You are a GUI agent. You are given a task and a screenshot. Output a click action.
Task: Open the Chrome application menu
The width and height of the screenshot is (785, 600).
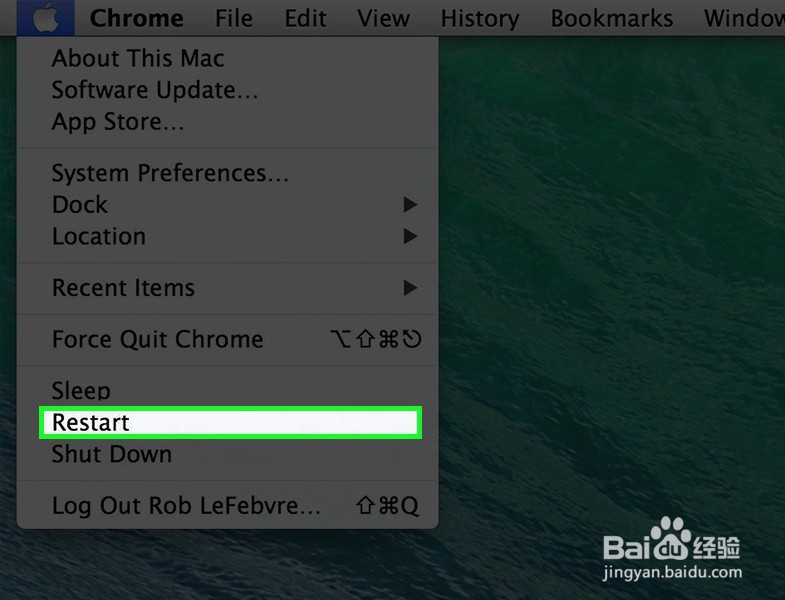(137, 18)
